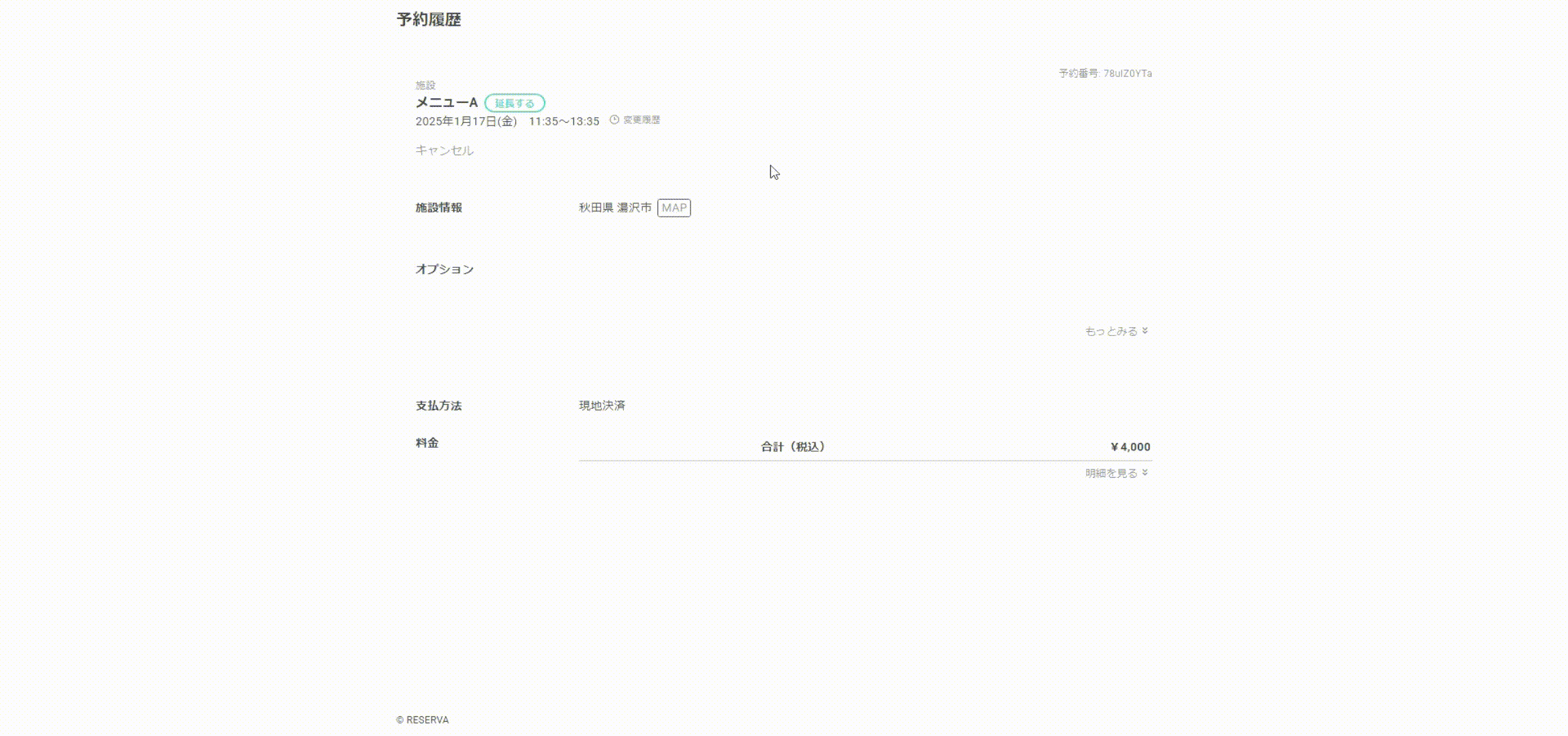Select the reservation number 78ulZ0YTa text

(1128, 74)
